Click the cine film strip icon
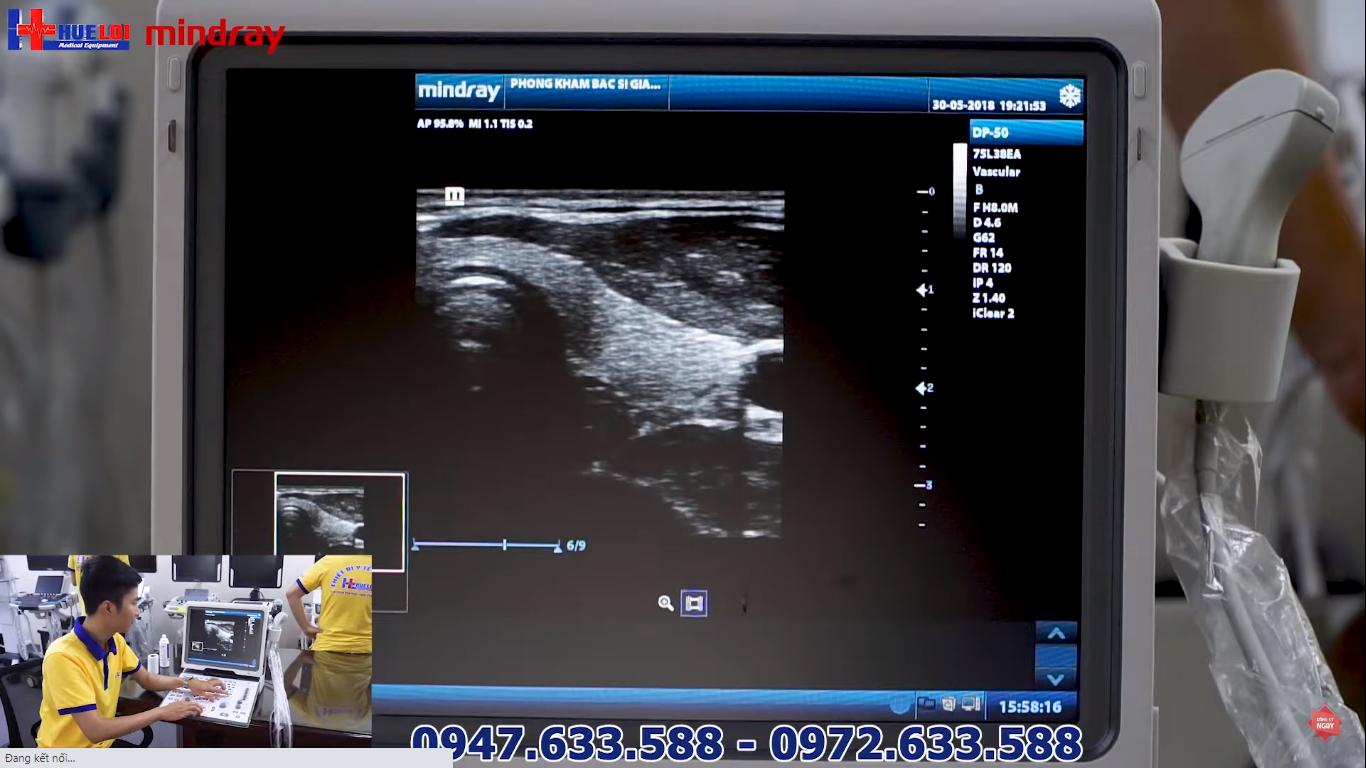 click(x=694, y=603)
